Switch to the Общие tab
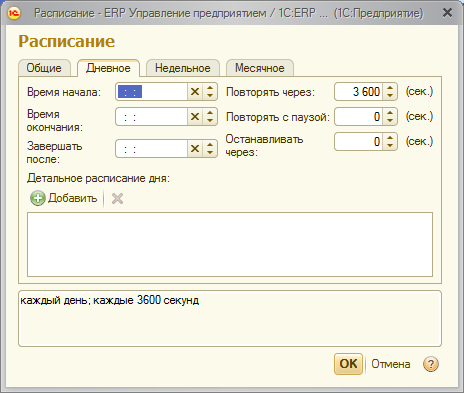The image size is (464, 393). coord(44,68)
